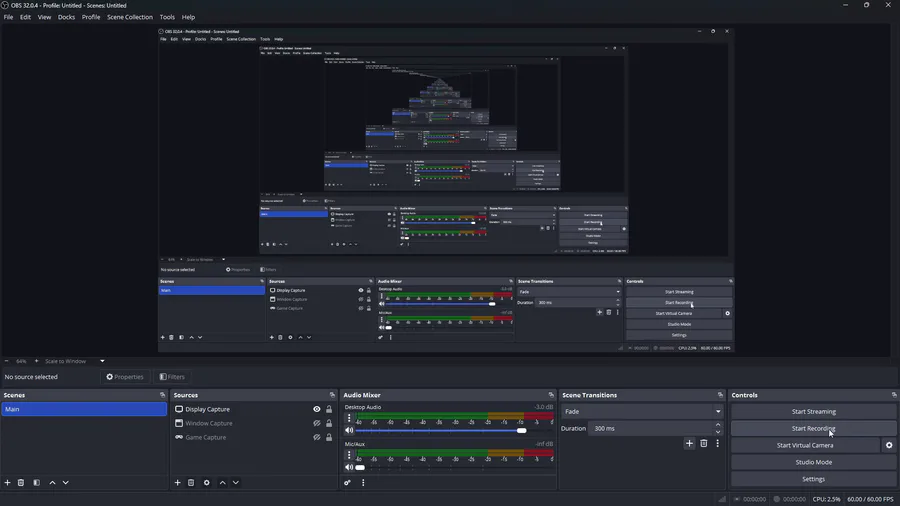Screen dimensions: 900x506
Task: Open Scale to Window preview scaling dropdown
Action: (x=75, y=361)
